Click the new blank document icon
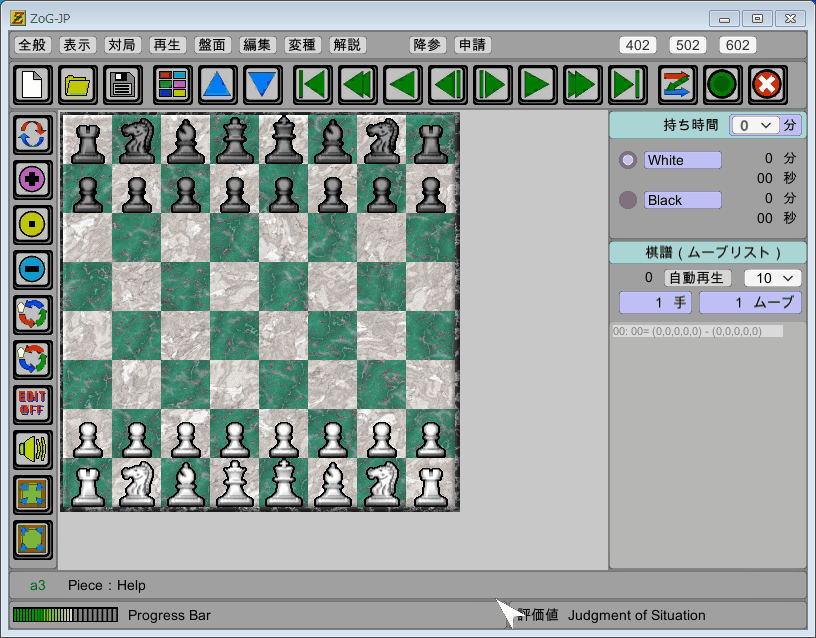This screenshot has width=816, height=638. pos(32,84)
